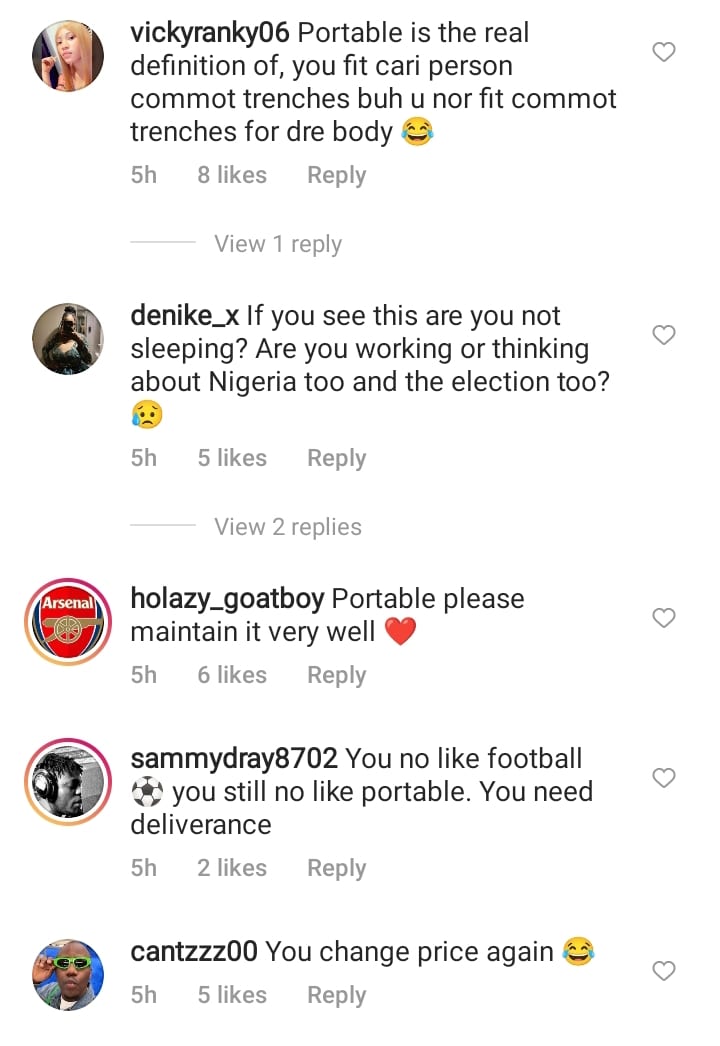Like cantzzz00's price comment
720x1046 pixels.
(x=664, y=970)
